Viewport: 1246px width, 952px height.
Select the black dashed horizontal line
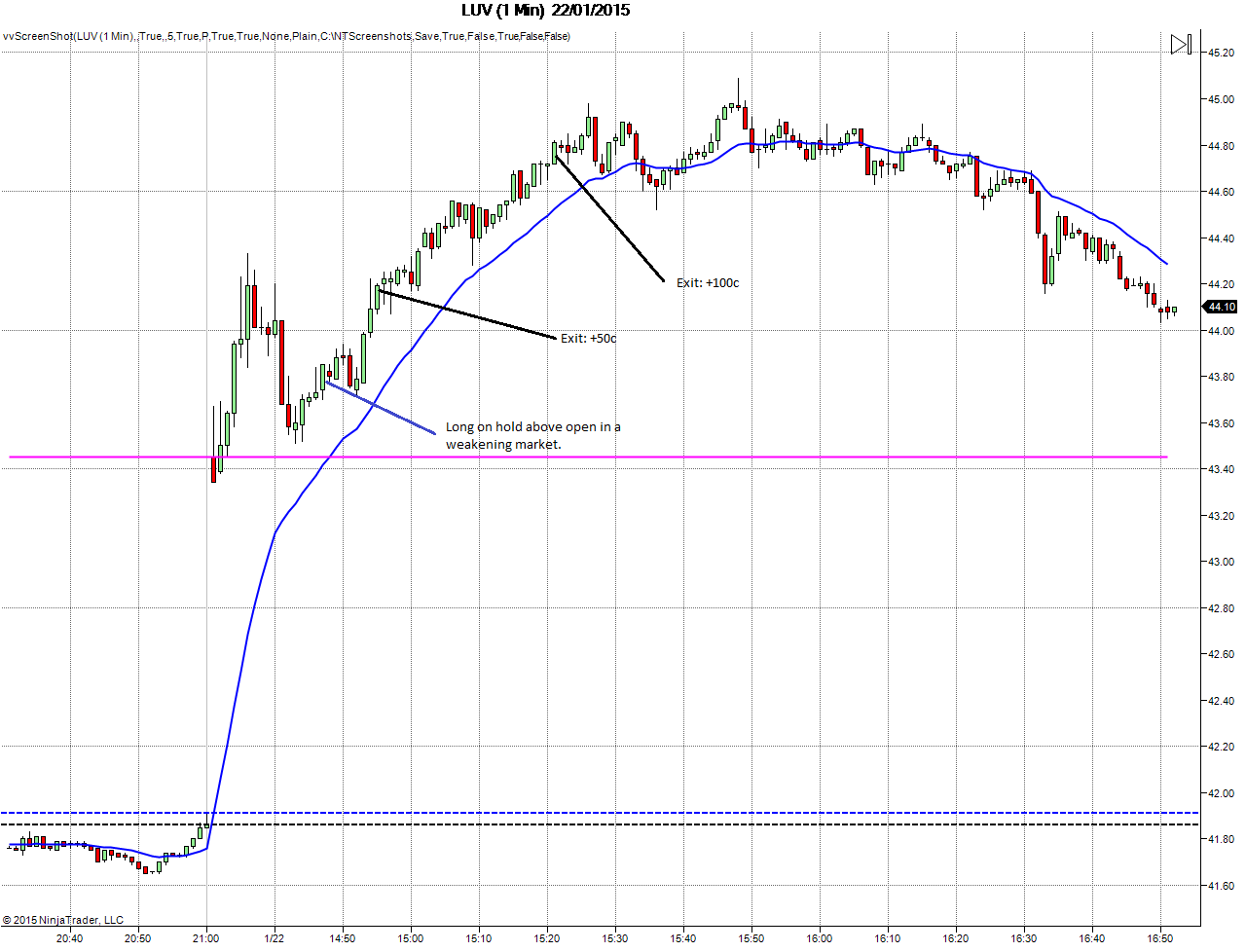point(600,824)
